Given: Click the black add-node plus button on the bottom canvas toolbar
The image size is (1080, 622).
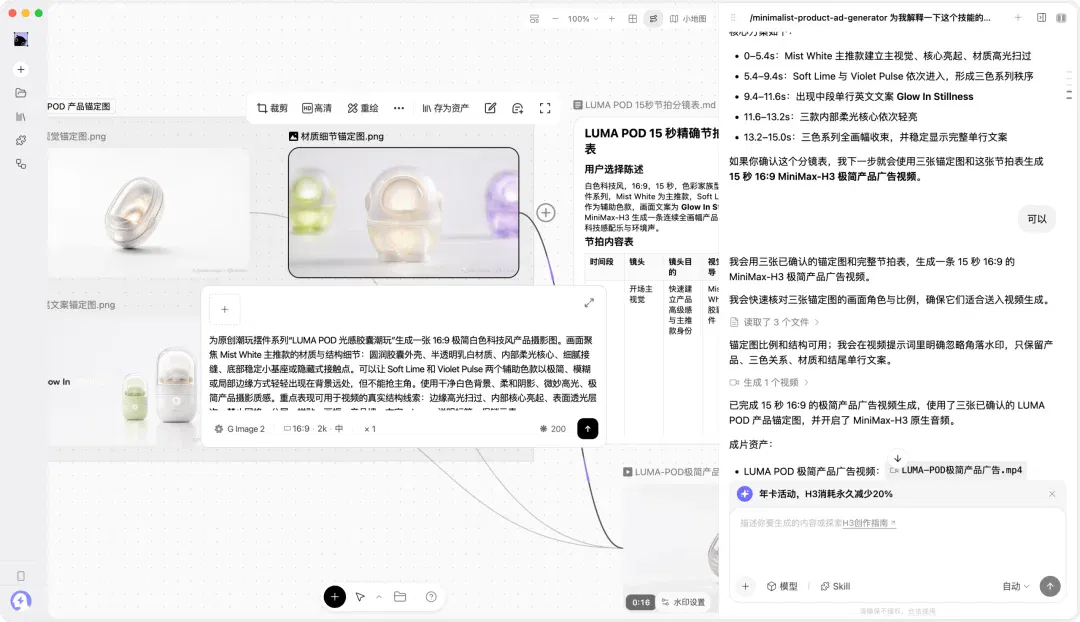Looking at the screenshot, I should coord(335,597).
